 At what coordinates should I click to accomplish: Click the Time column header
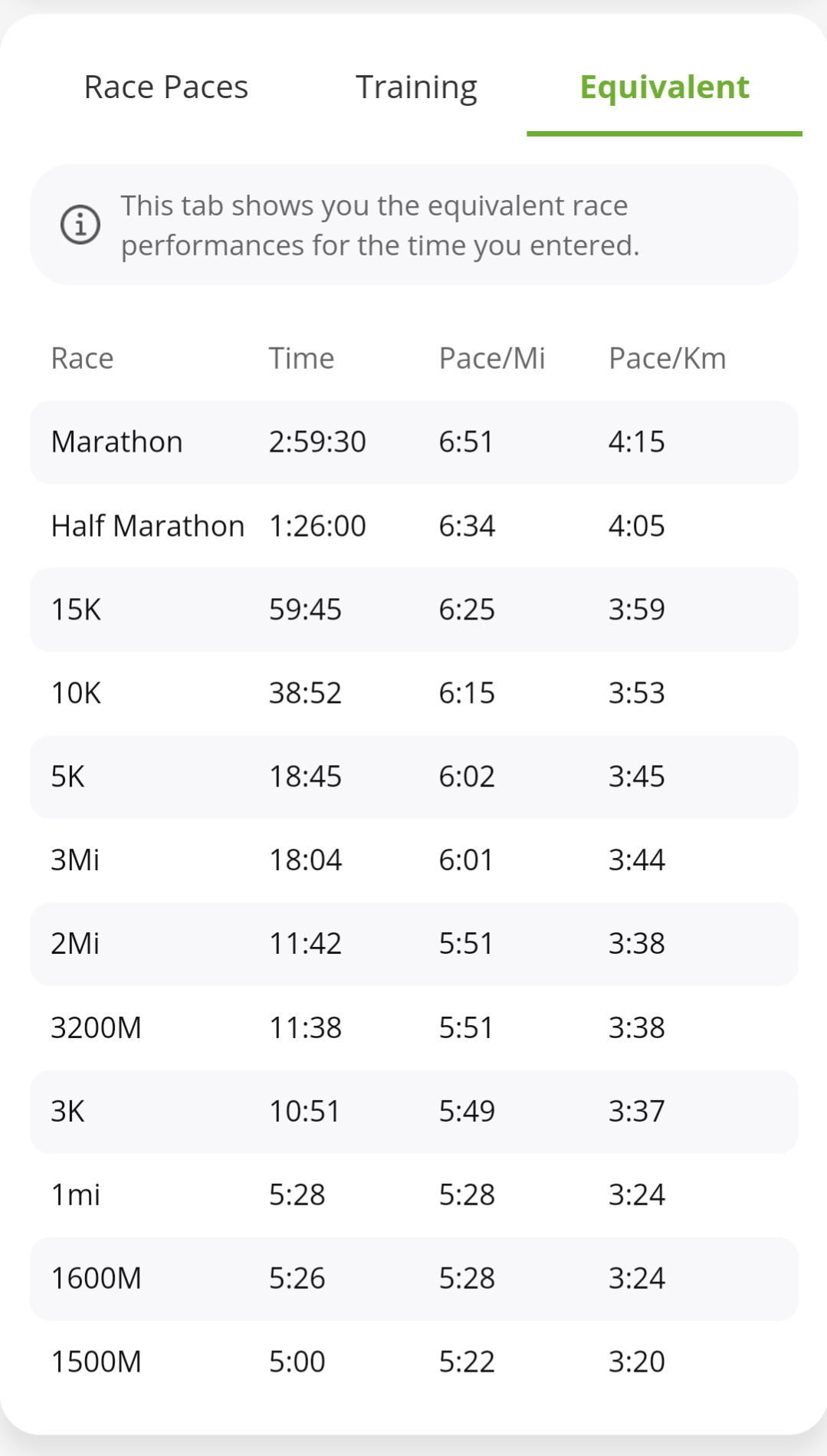301,359
